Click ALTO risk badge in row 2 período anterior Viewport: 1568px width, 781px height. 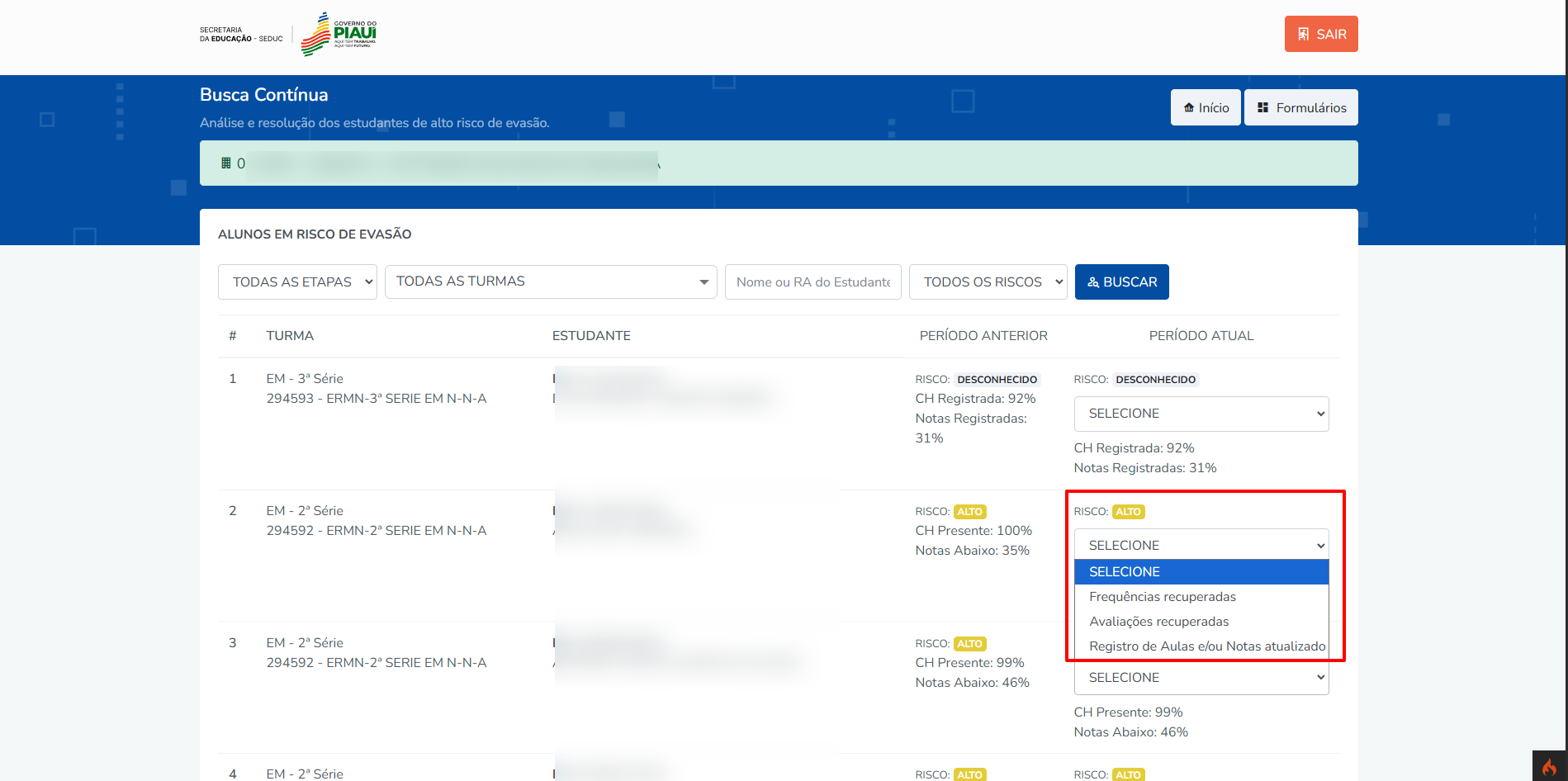click(969, 512)
